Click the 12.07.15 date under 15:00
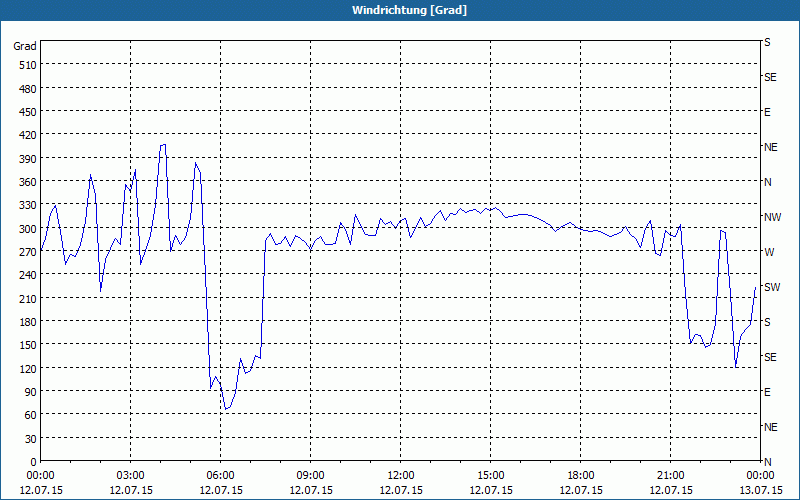800x500 pixels. pyautogui.click(x=490, y=490)
